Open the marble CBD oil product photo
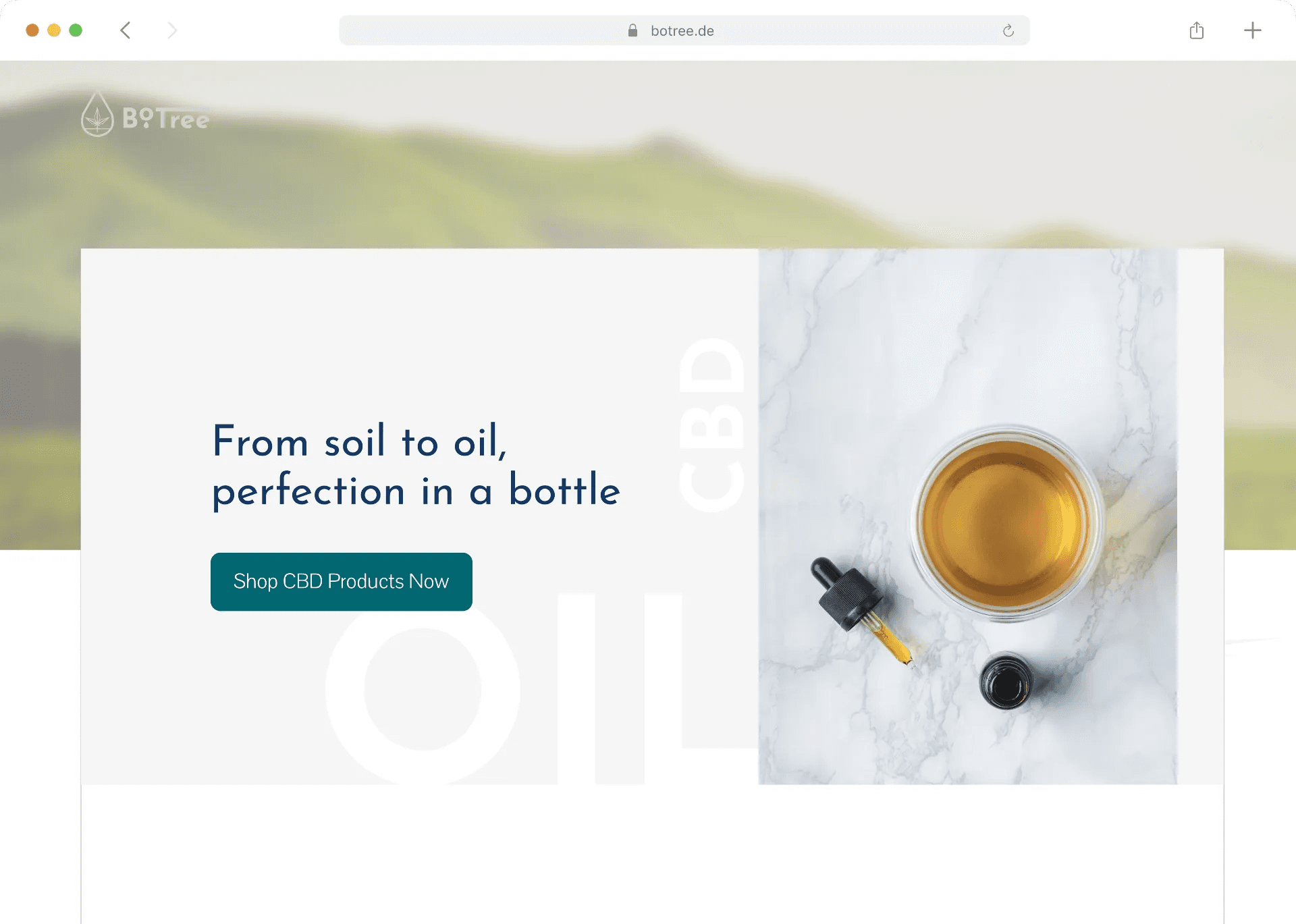1296x924 pixels. [x=968, y=516]
